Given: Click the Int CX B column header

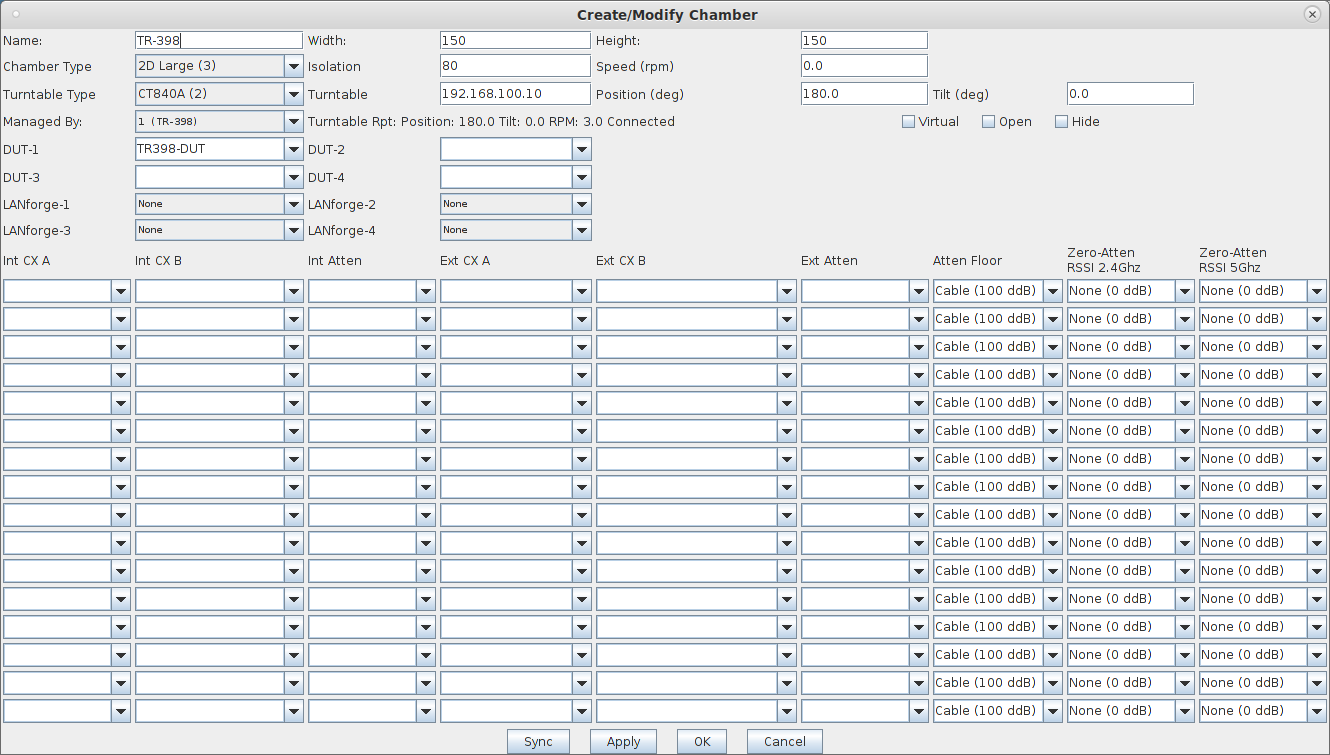Looking at the screenshot, I should pos(158,261).
